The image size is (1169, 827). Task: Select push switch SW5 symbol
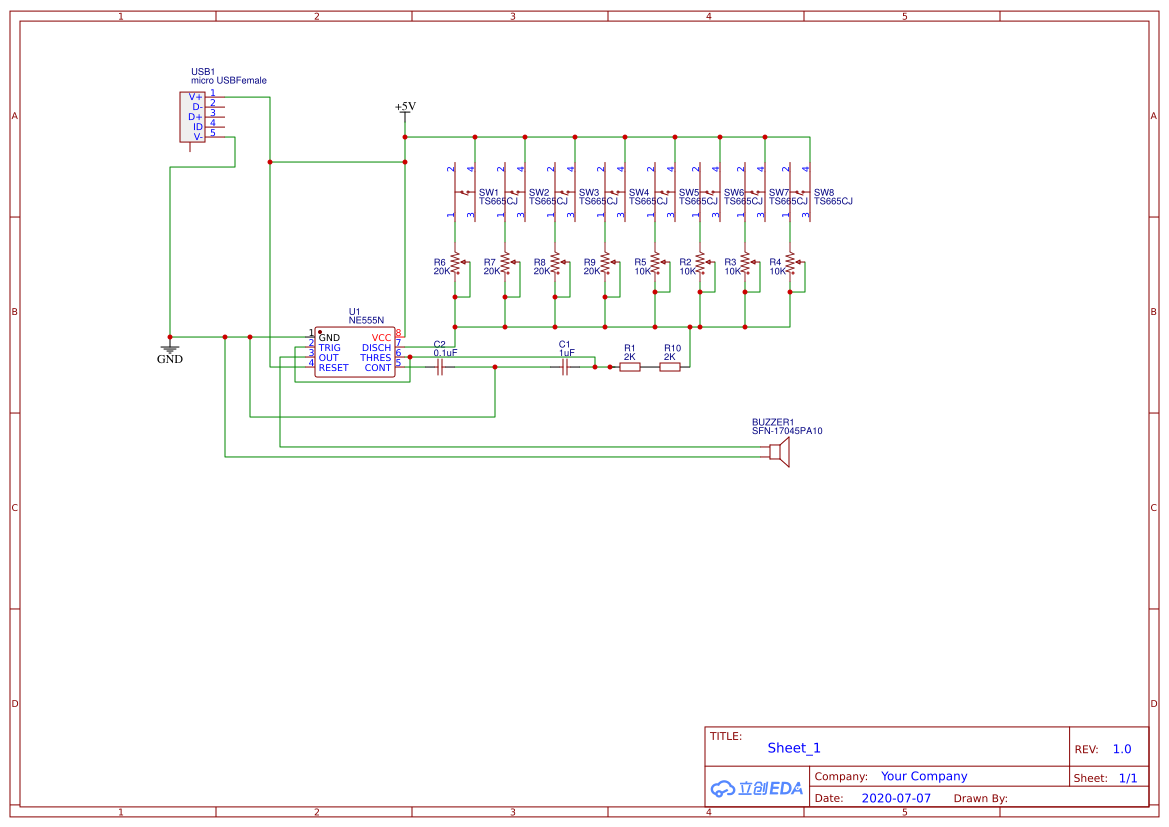[x=665, y=192]
